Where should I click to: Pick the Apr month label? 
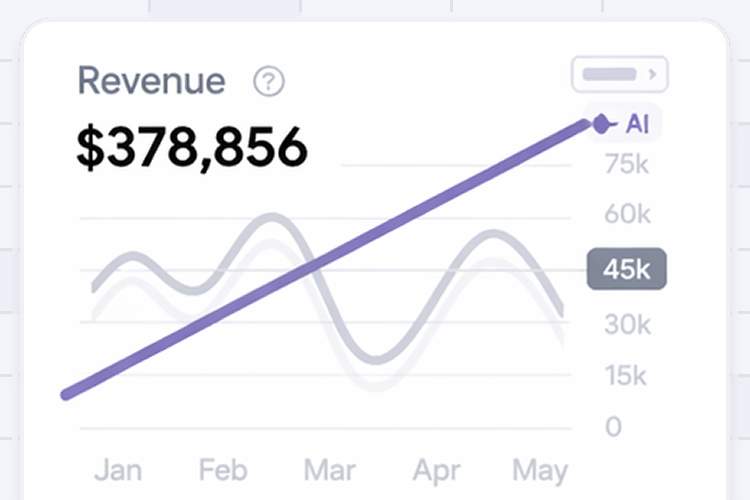point(436,469)
